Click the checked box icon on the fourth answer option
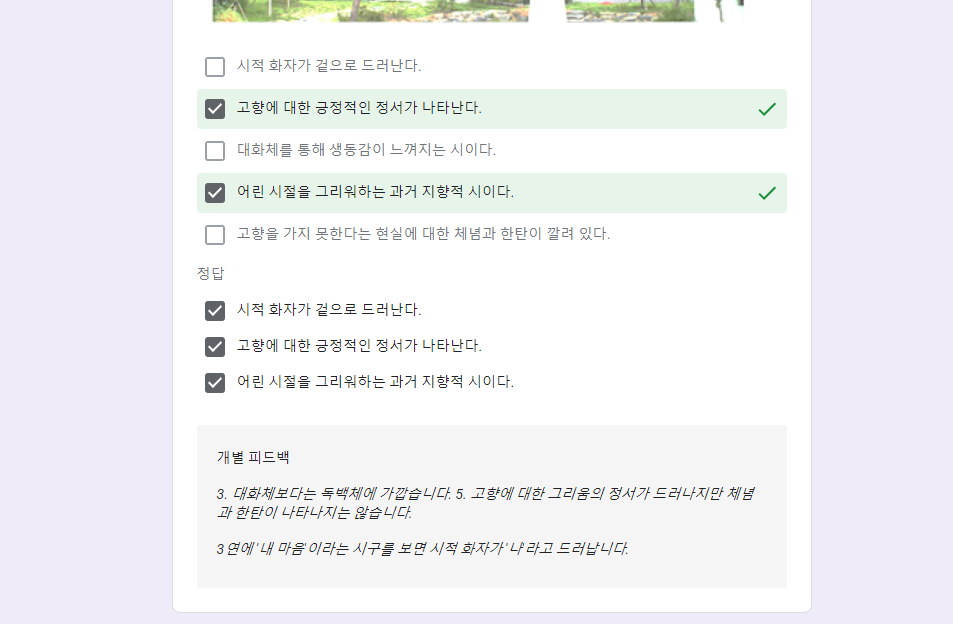The image size is (953, 624). [214, 192]
